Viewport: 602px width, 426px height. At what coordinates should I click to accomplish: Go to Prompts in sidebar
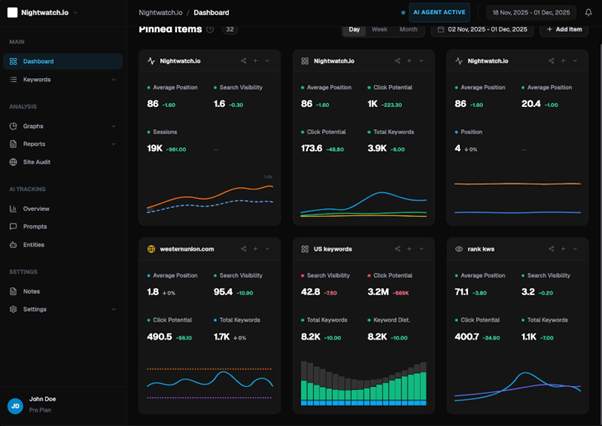(35, 226)
